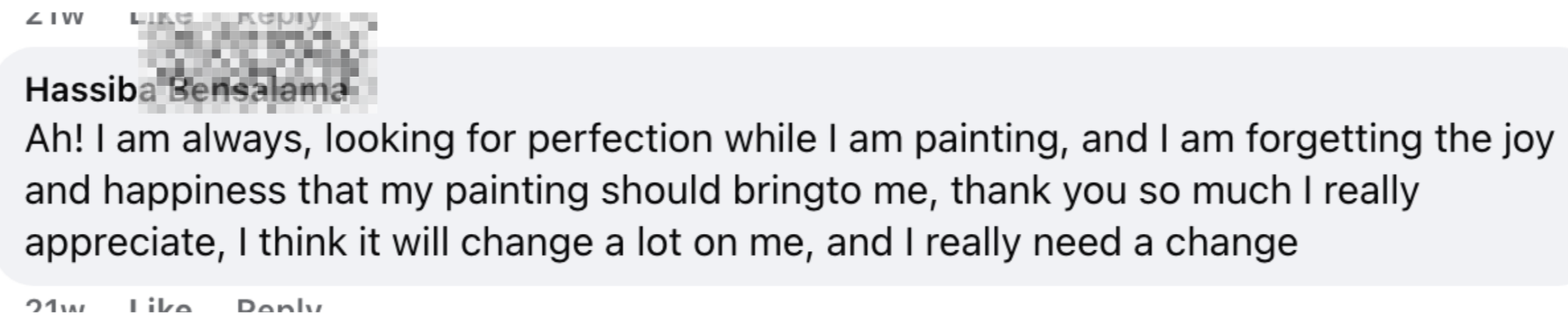Click the word "looking" in the first line
The width and height of the screenshot is (1568, 324).
tap(389, 140)
